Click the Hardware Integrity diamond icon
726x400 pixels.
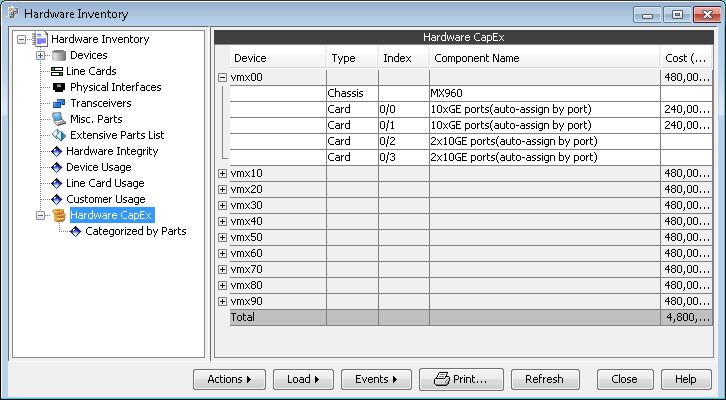click(57, 152)
